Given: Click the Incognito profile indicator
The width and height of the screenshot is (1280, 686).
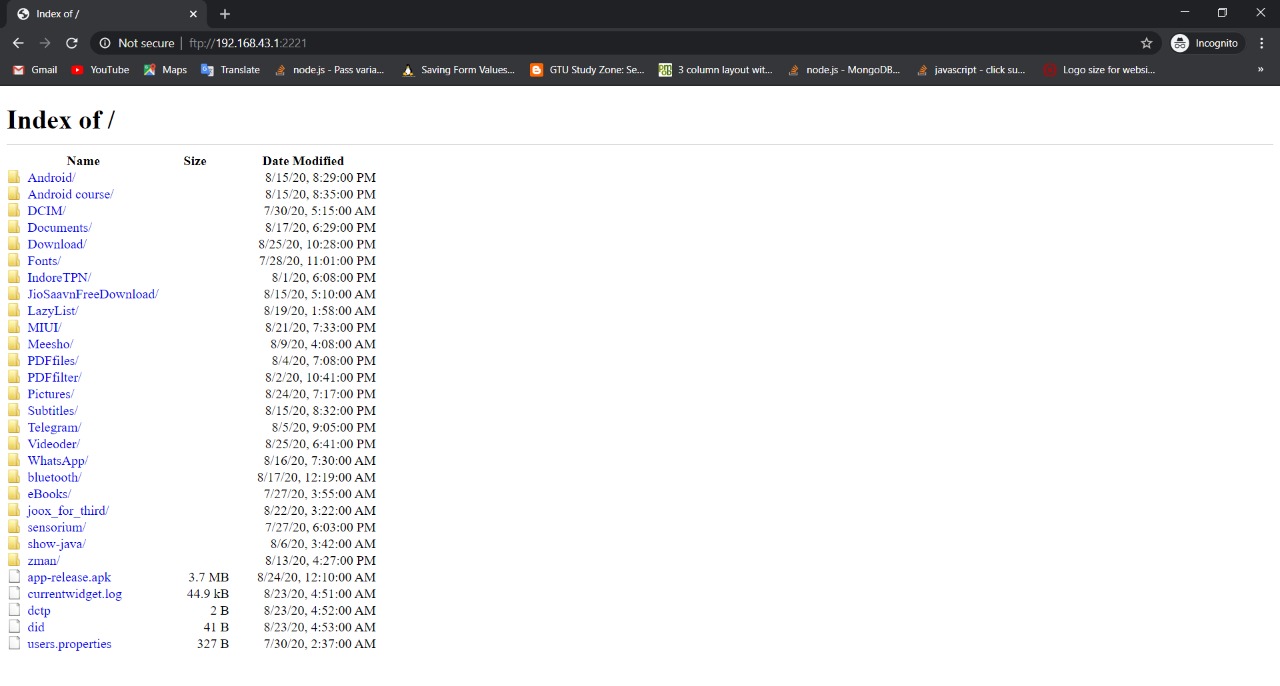Looking at the screenshot, I should 1205,43.
